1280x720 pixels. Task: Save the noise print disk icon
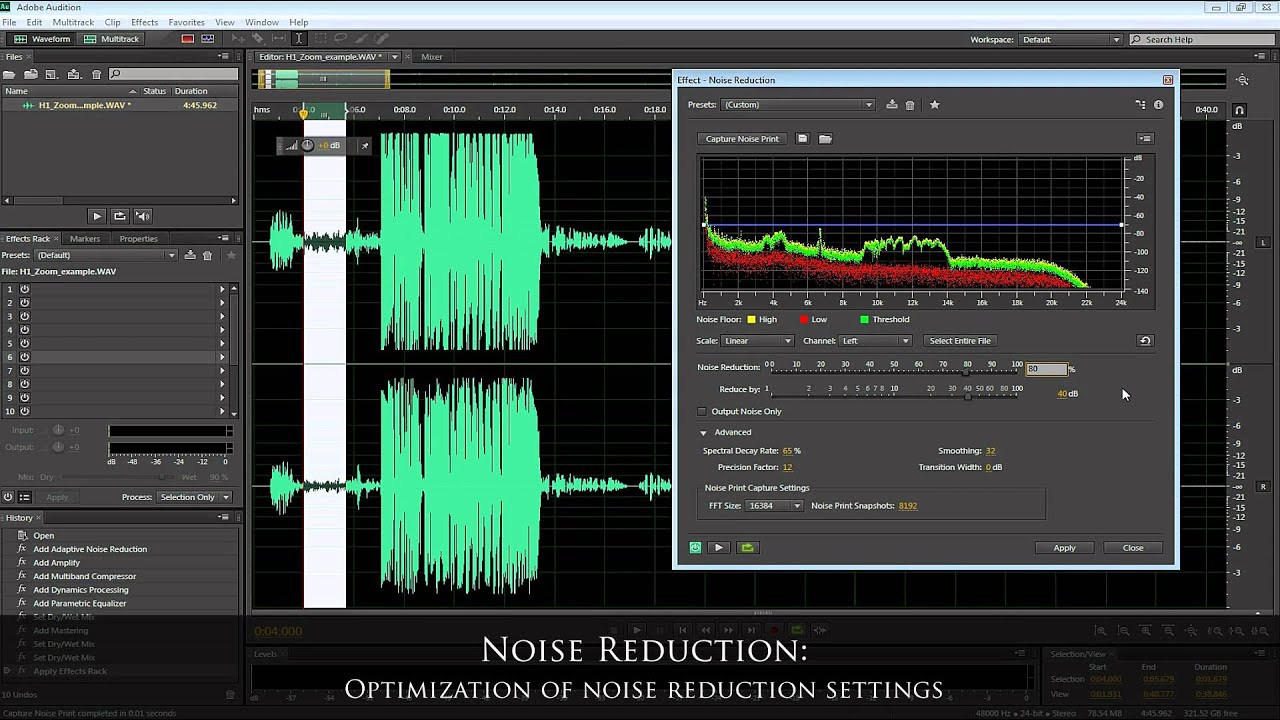tap(802, 139)
